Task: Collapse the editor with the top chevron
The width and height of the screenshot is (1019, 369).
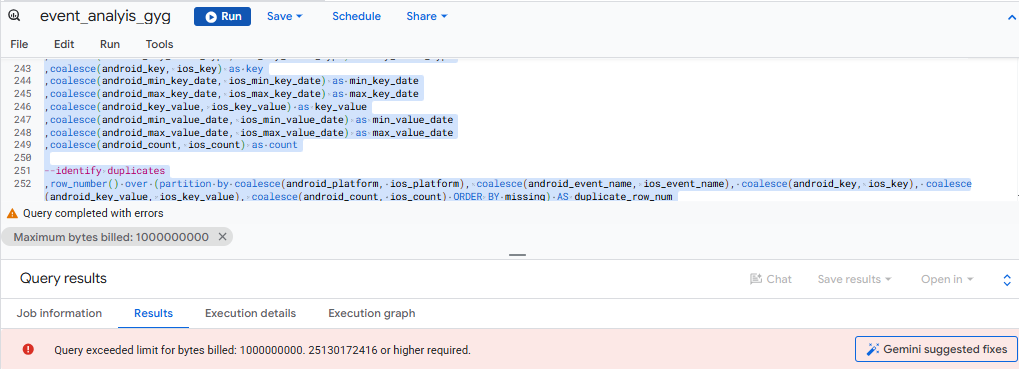Action: [x=1011, y=19]
